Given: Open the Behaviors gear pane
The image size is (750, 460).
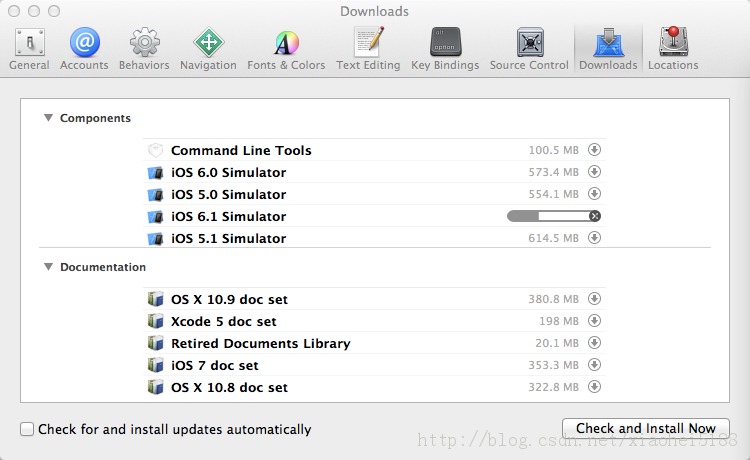Looking at the screenshot, I should (144, 49).
